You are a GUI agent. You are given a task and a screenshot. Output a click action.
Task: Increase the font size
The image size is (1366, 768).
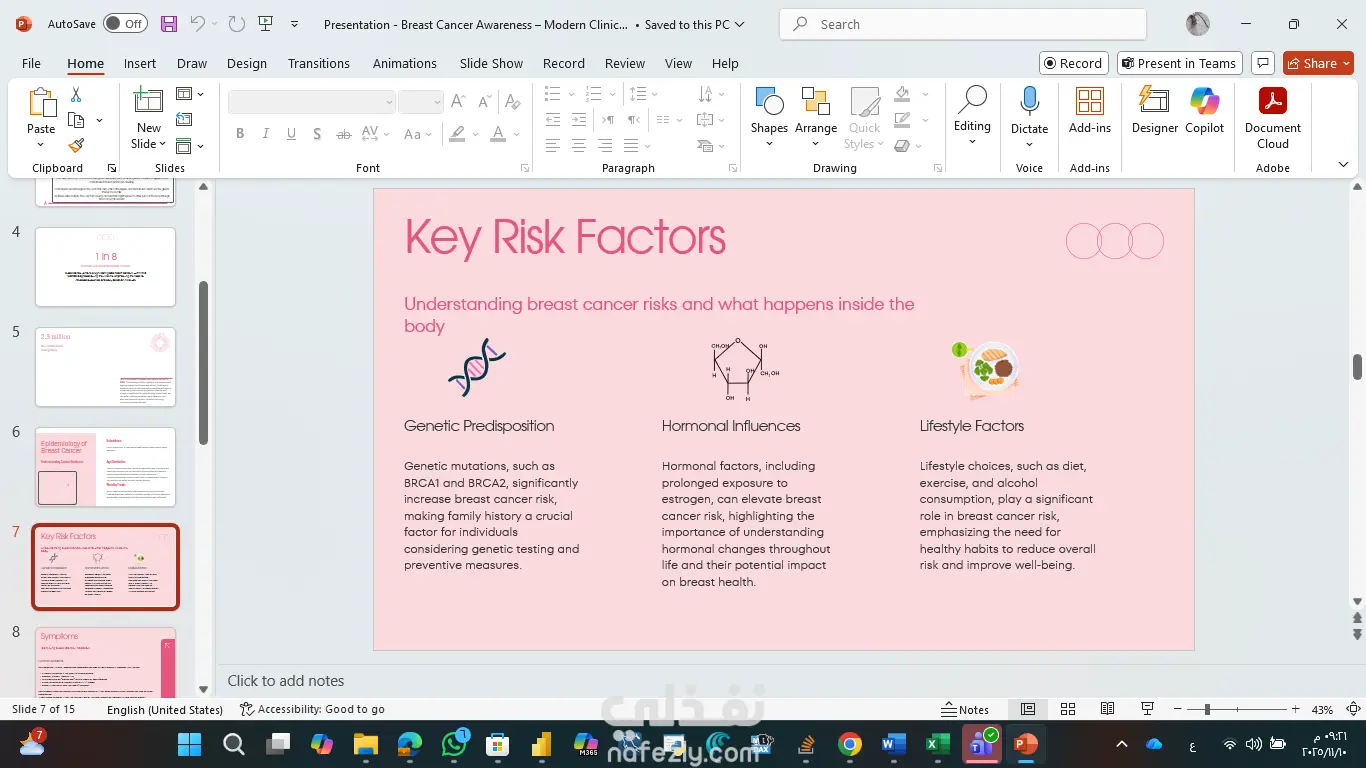click(458, 101)
